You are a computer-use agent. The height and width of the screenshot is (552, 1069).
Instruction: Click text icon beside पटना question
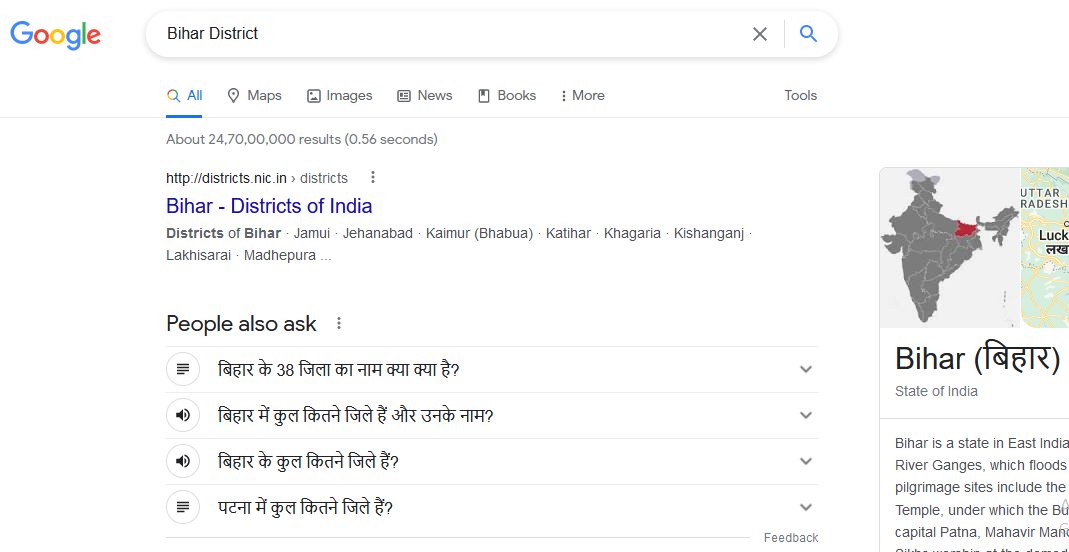(x=183, y=507)
